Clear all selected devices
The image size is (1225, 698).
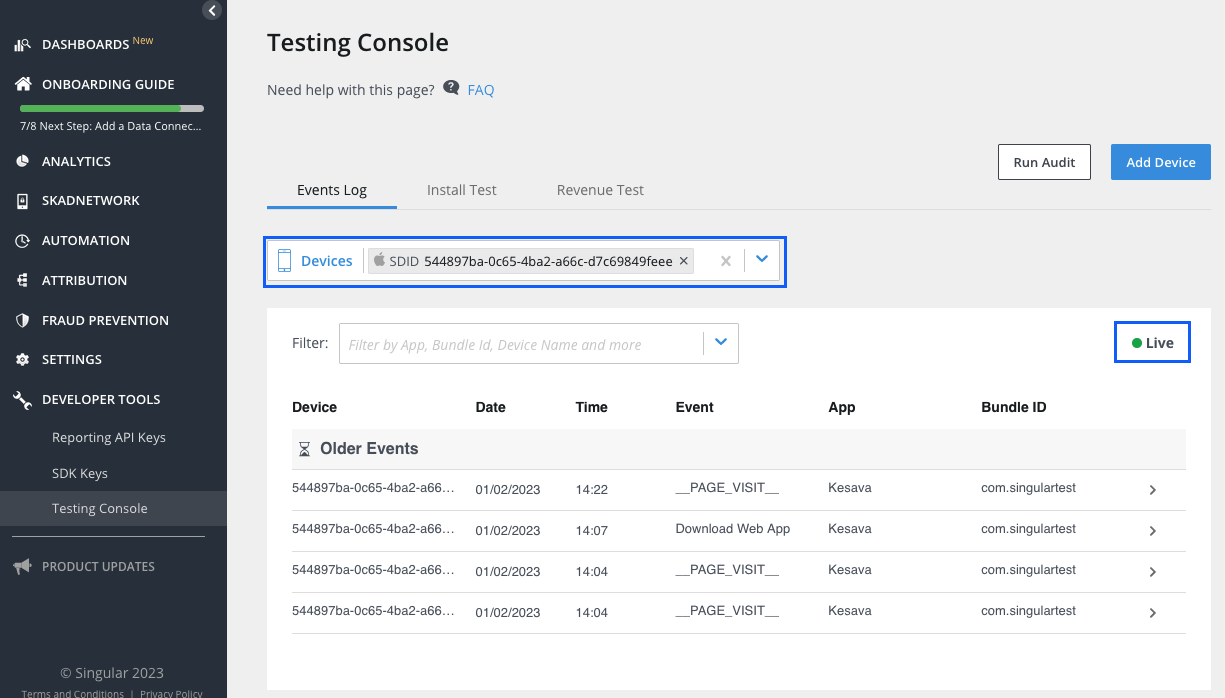click(x=726, y=261)
